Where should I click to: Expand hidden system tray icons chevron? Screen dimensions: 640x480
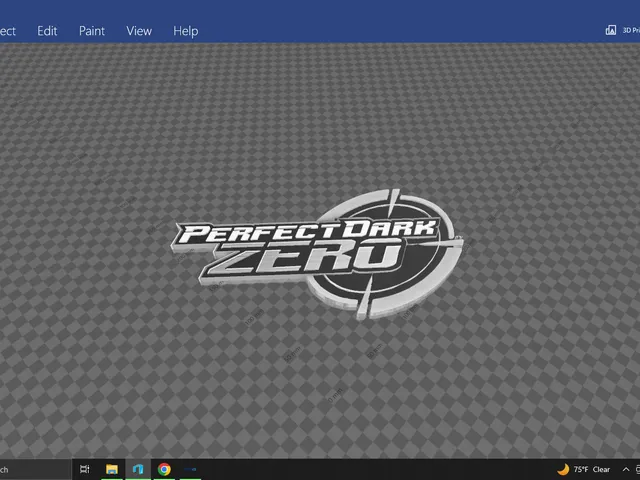(626, 469)
